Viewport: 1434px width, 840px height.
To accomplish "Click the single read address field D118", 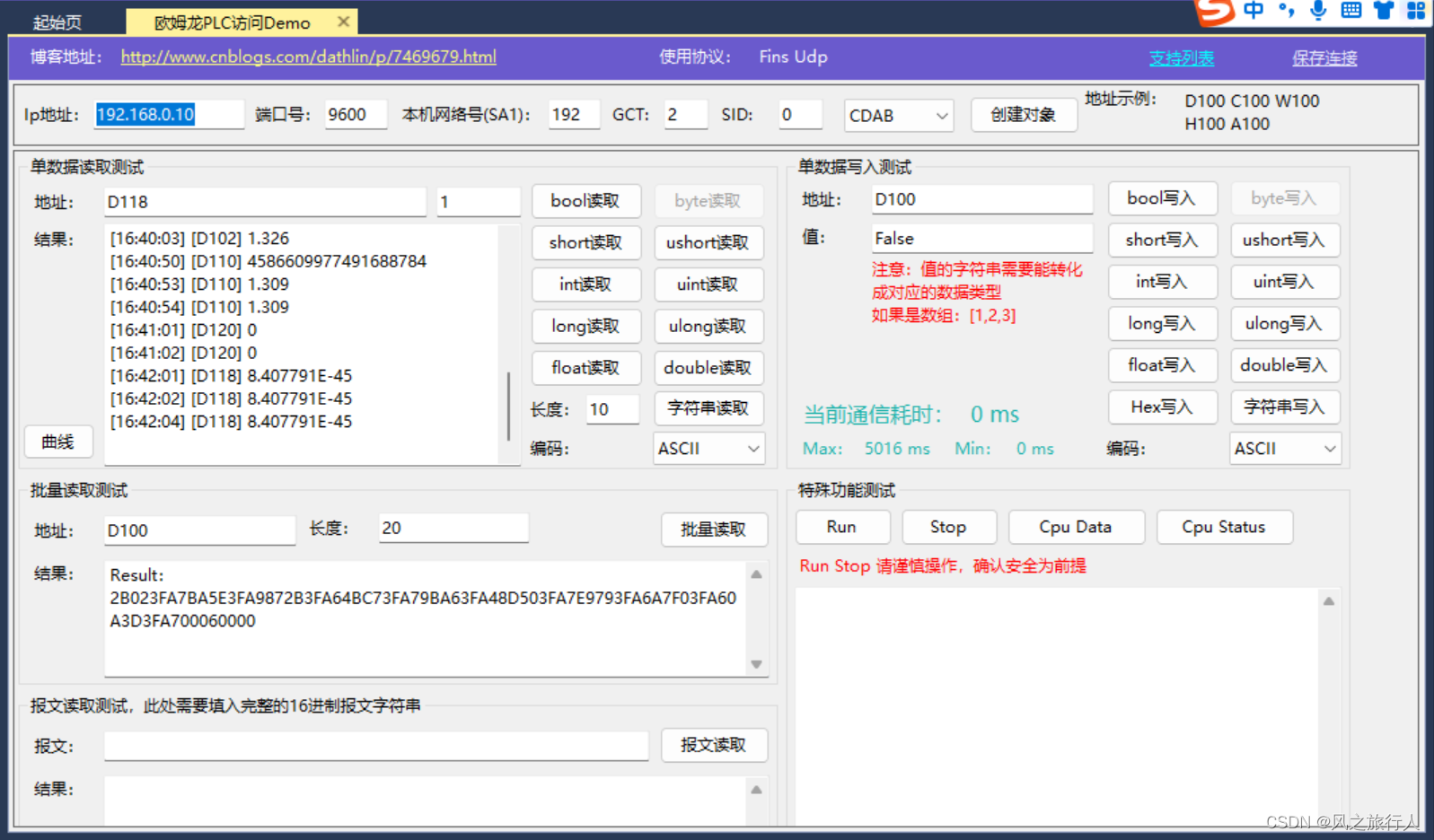I will tap(265, 202).
